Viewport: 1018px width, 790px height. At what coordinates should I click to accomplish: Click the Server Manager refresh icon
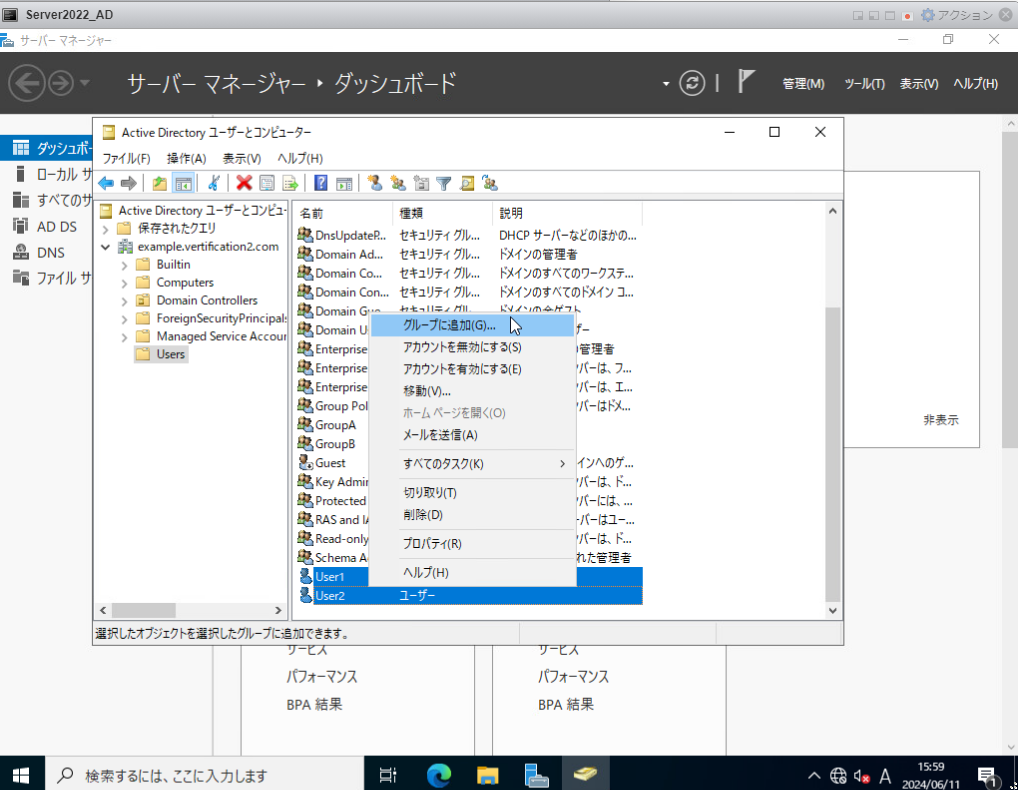pos(692,83)
